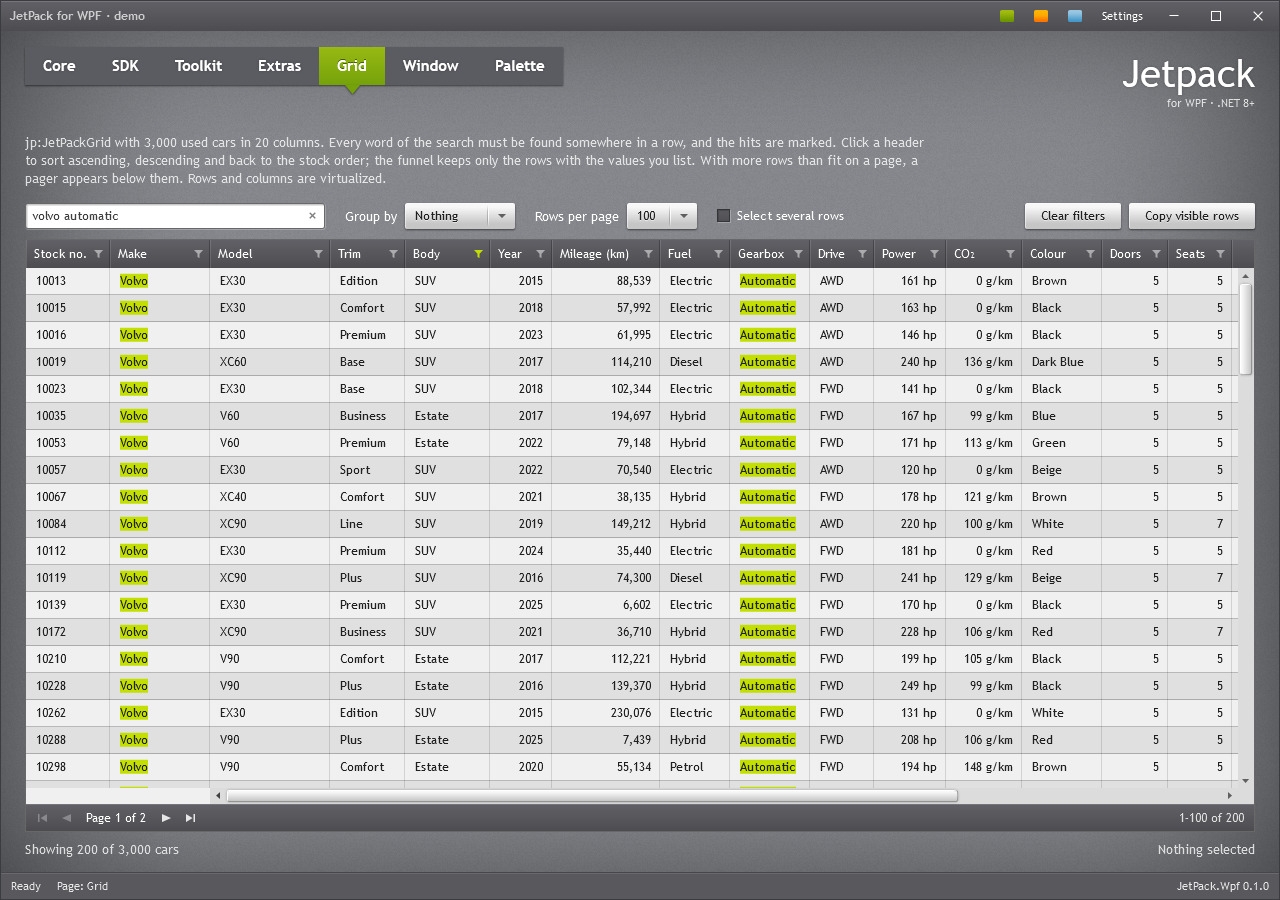
Task: Switch to the Core tab
Action: click(59, 66)
